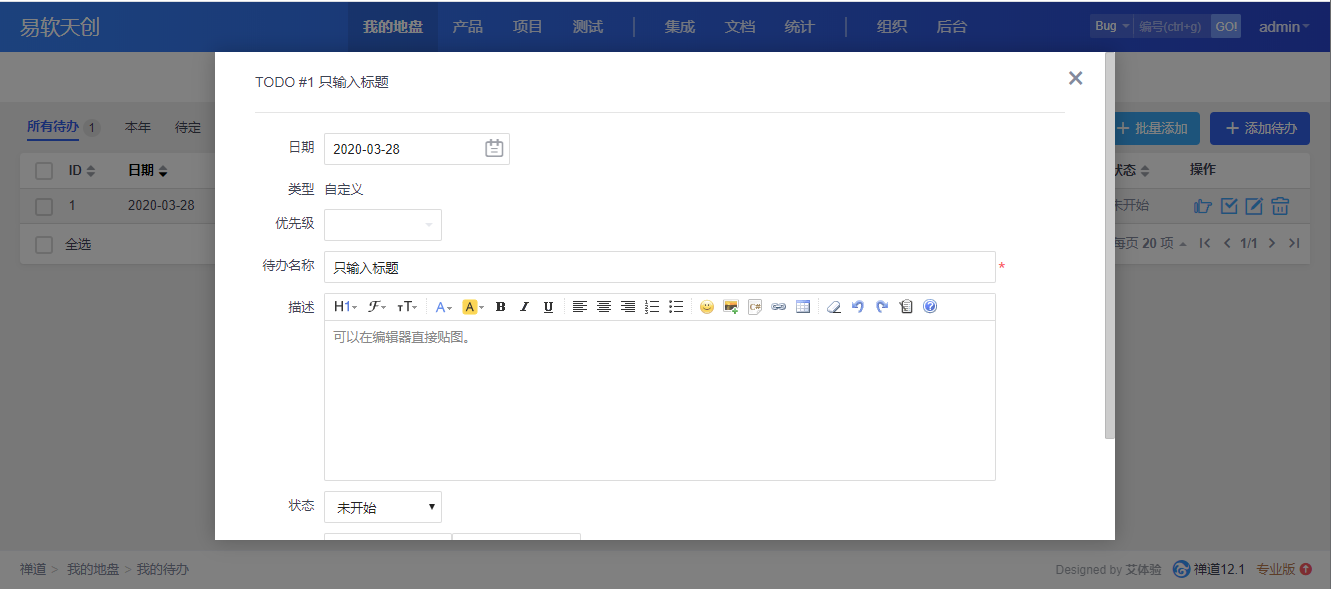Open the 文档 menu

(740, 27)
